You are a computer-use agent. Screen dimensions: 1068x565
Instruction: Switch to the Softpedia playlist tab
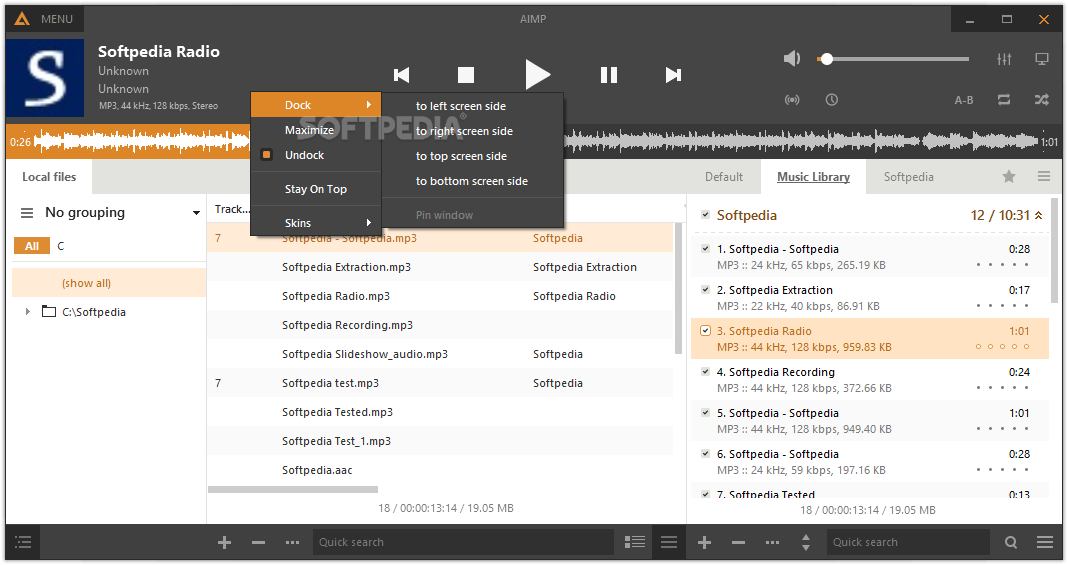coord(909,177)
